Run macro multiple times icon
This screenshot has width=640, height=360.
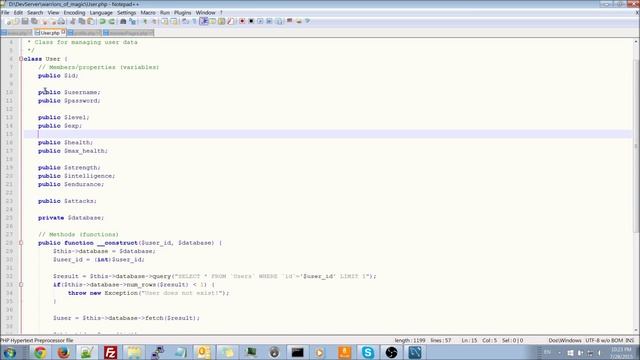(x=269, y=21)
